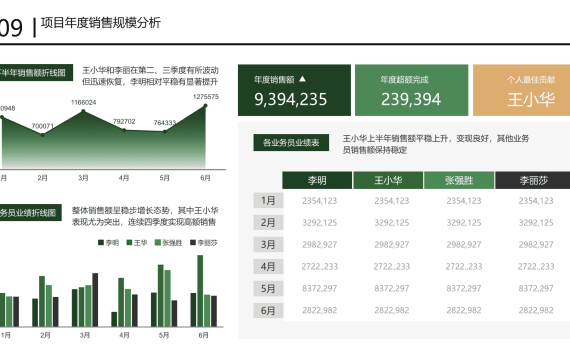Click the 王小华 column header in table

tap(388, 180)
